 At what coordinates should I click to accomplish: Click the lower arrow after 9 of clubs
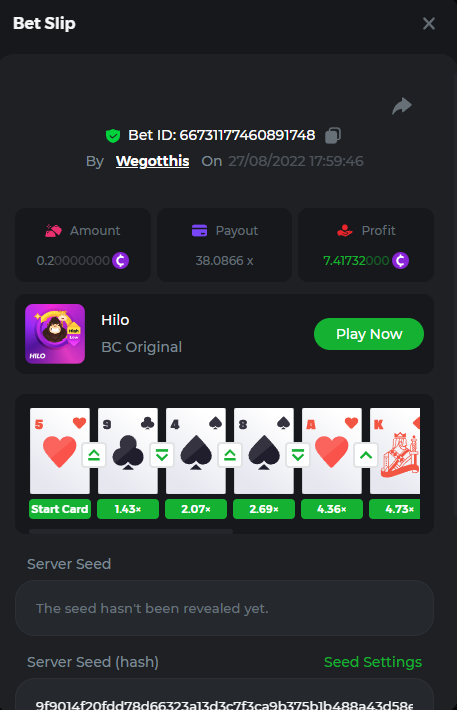(x=162, y=455)
